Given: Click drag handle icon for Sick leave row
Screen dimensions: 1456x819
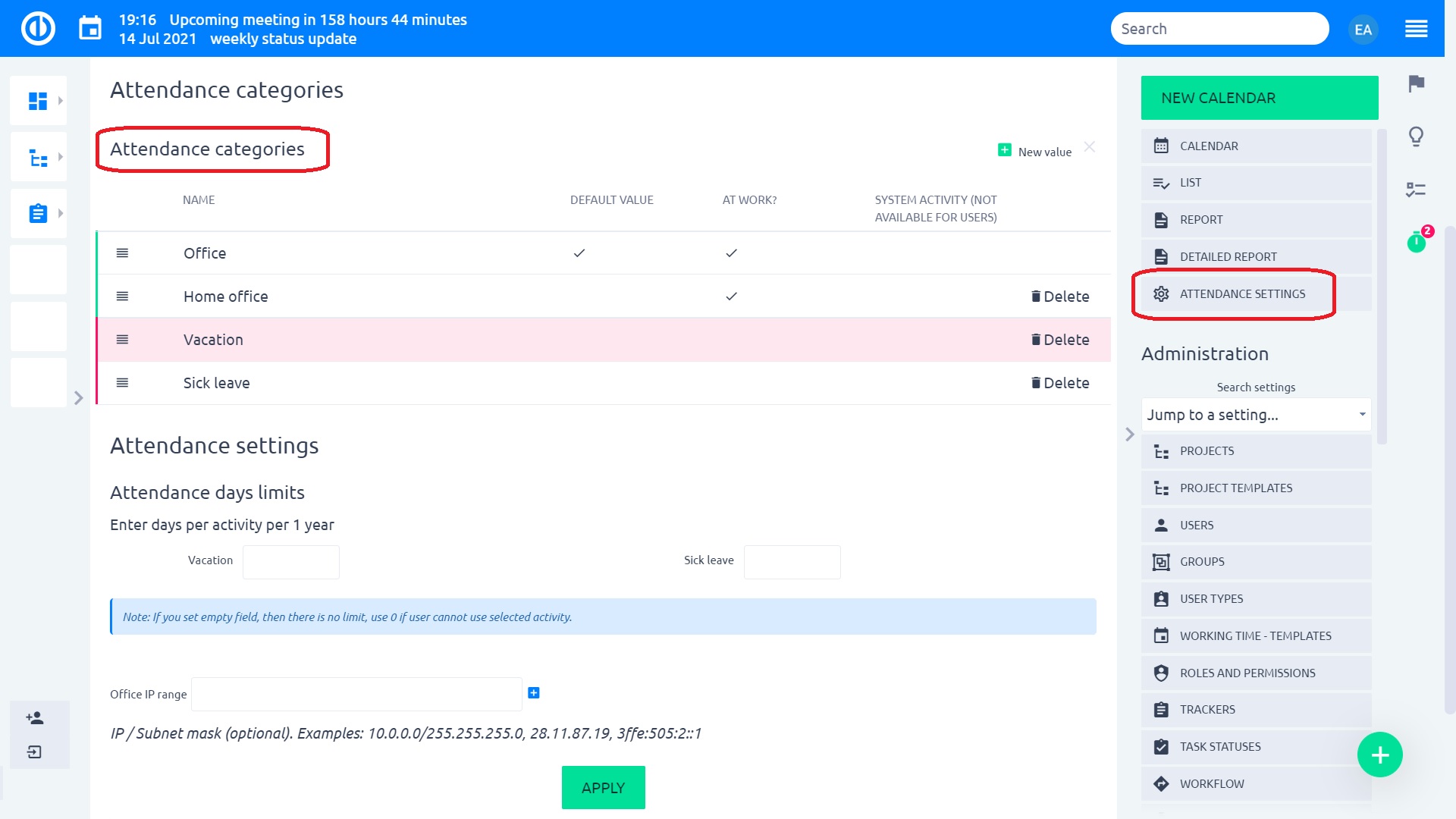Looking at the screenshot, I should point(122,382).
